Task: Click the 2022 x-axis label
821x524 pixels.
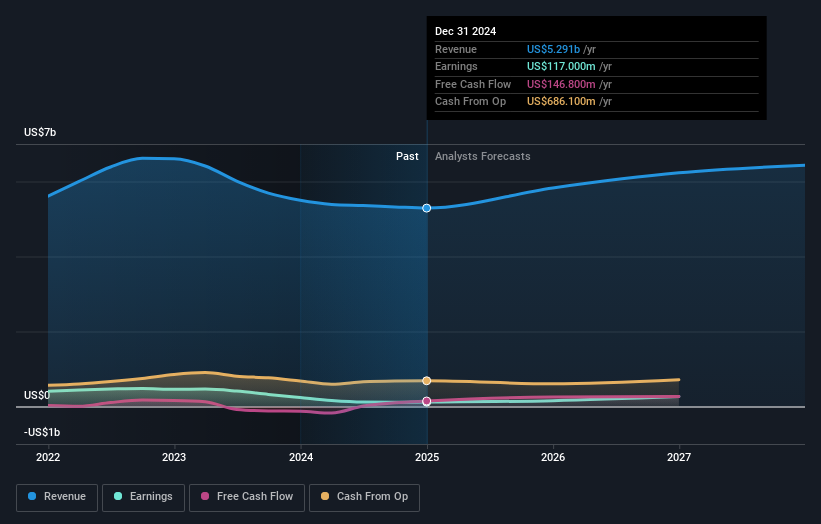Action: [x=48, y=458]
